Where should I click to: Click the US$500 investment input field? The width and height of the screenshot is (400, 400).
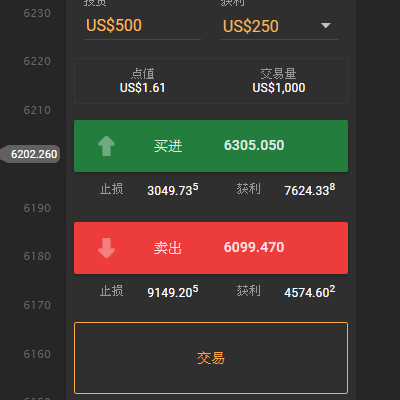tap(142, 26)
